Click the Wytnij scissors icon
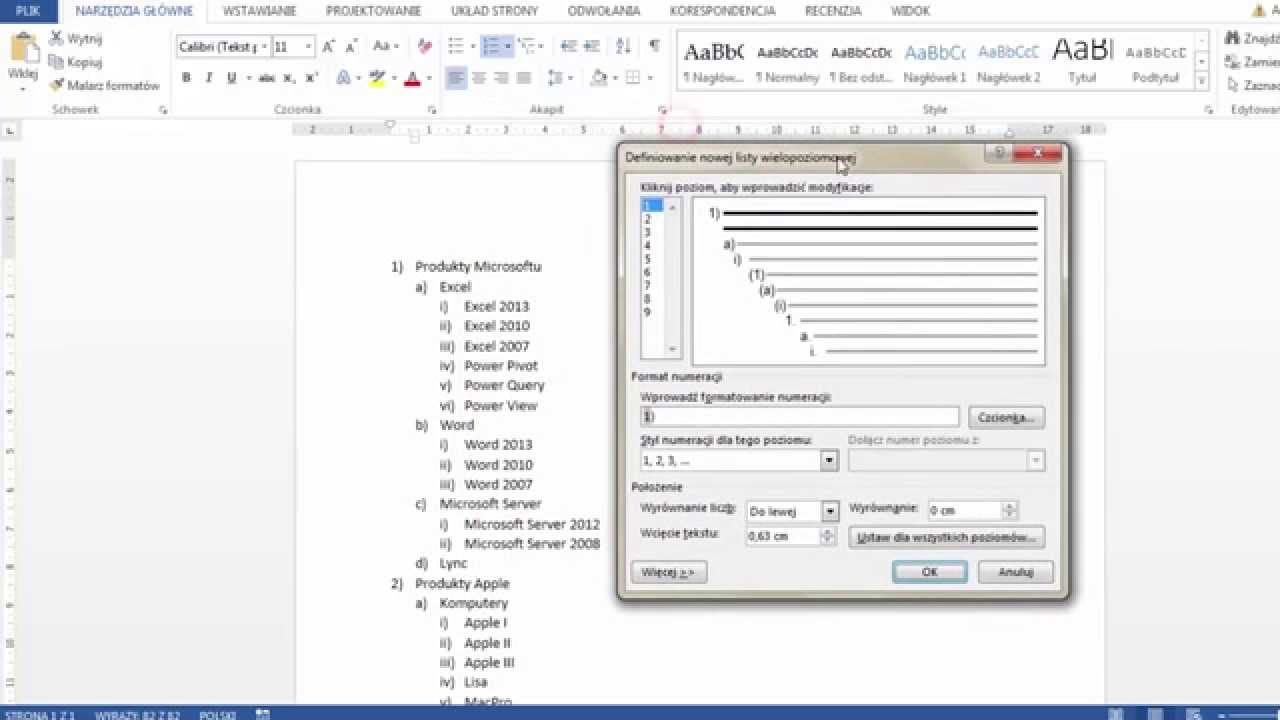The width and height of the screenshot is (1280, 720). tap(57, 39)
